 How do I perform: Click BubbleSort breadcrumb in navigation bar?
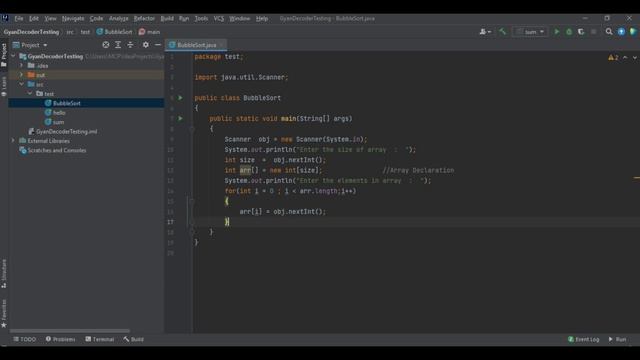point(114,32)
